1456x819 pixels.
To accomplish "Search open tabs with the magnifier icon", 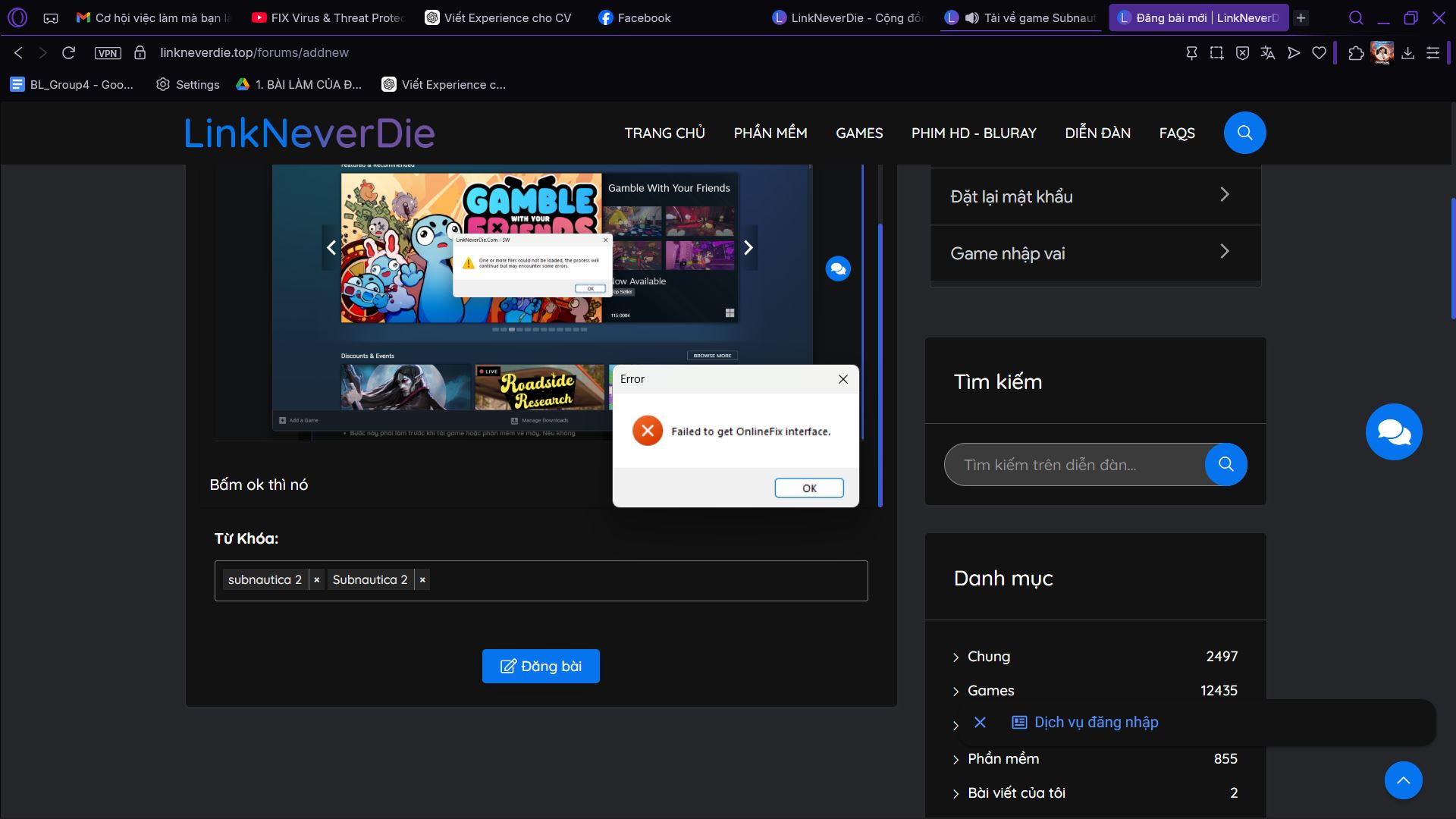I will [1356, 17].
